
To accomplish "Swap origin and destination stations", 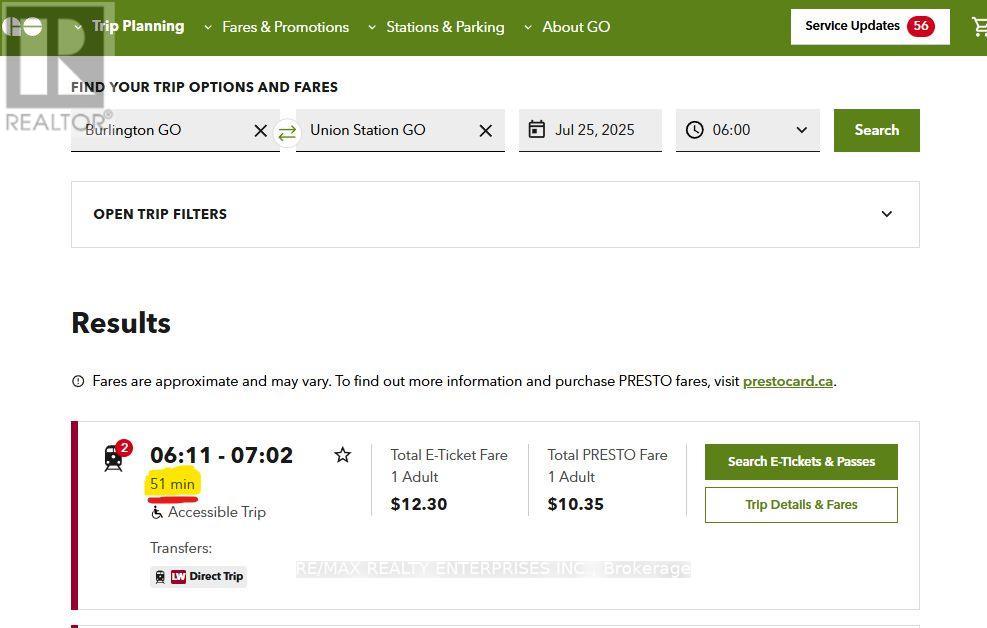I will [287, 133].
